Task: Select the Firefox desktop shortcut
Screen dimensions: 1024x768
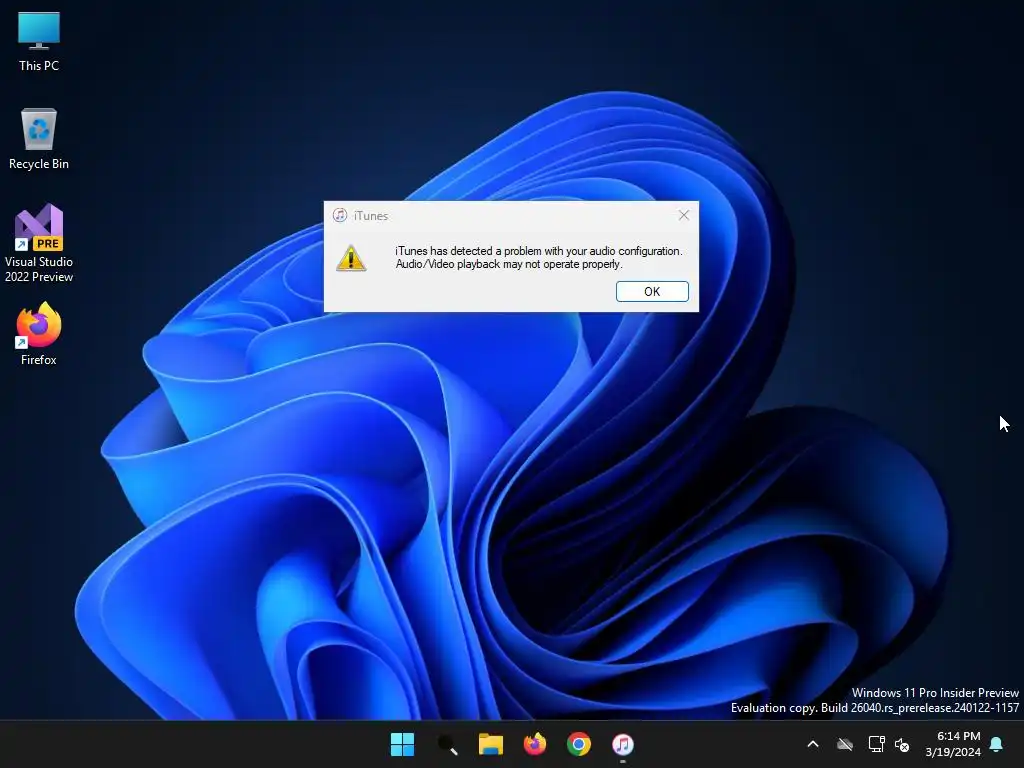Action: [39, 334]
